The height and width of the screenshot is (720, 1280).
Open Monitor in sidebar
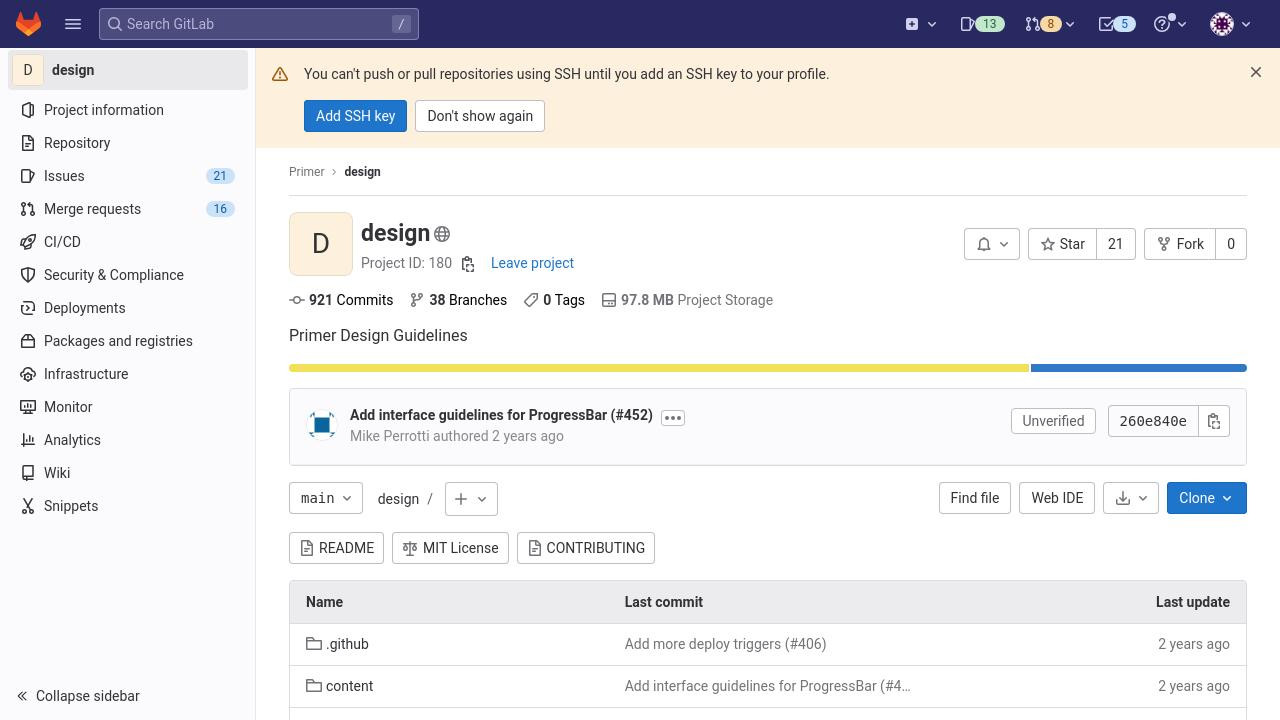(x=128, y=407)
